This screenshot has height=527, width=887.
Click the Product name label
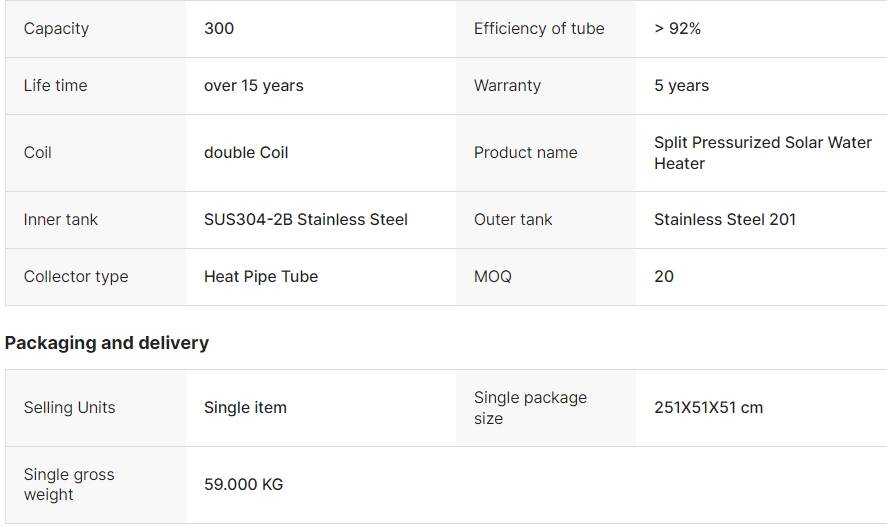[x=525, y=153]
